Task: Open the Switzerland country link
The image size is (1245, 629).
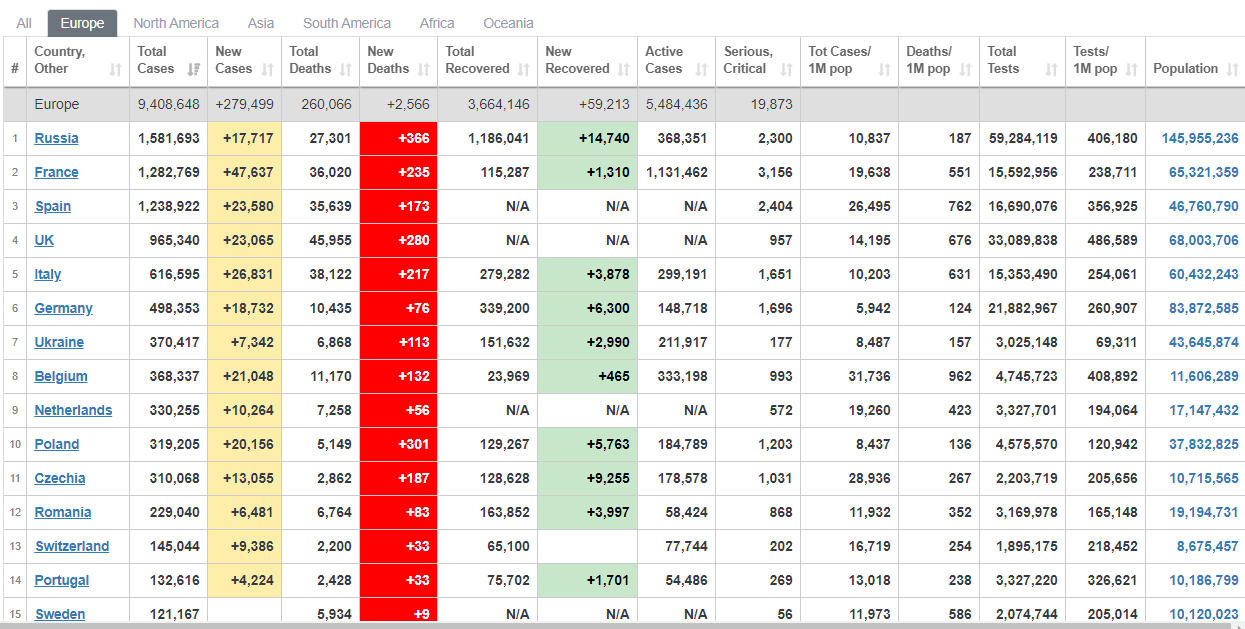Action: [x=72, y=546]
